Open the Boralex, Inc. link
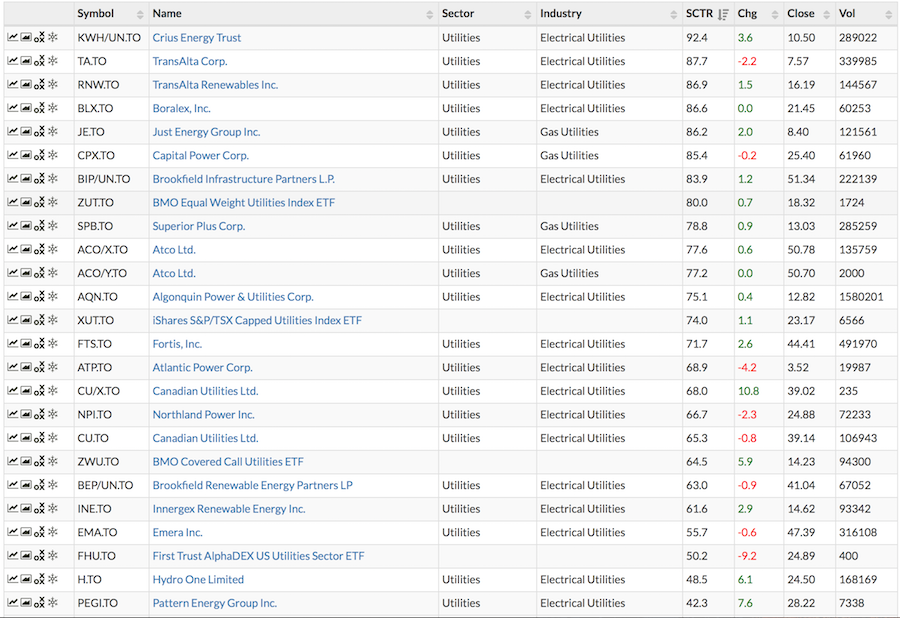 181,108
